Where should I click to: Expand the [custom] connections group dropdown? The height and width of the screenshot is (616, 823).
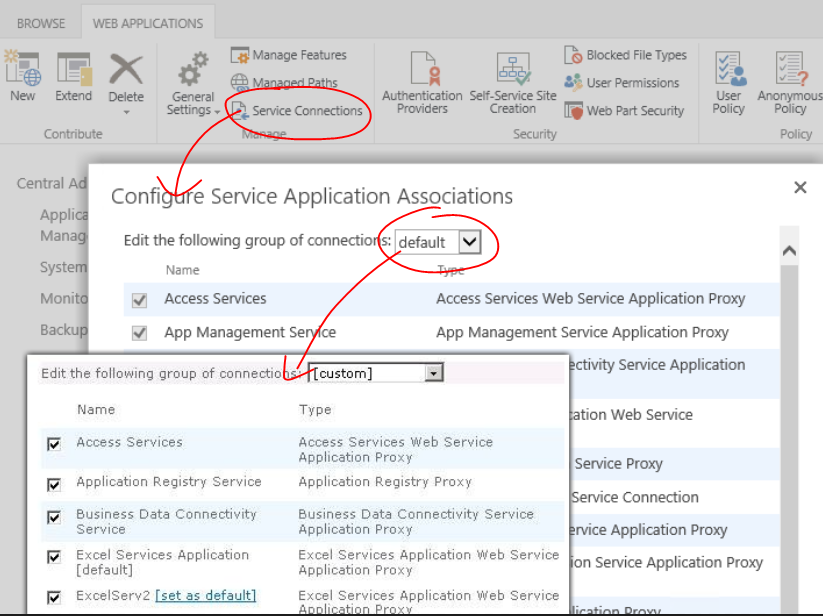pyautogui.click(x=434, y=373)
